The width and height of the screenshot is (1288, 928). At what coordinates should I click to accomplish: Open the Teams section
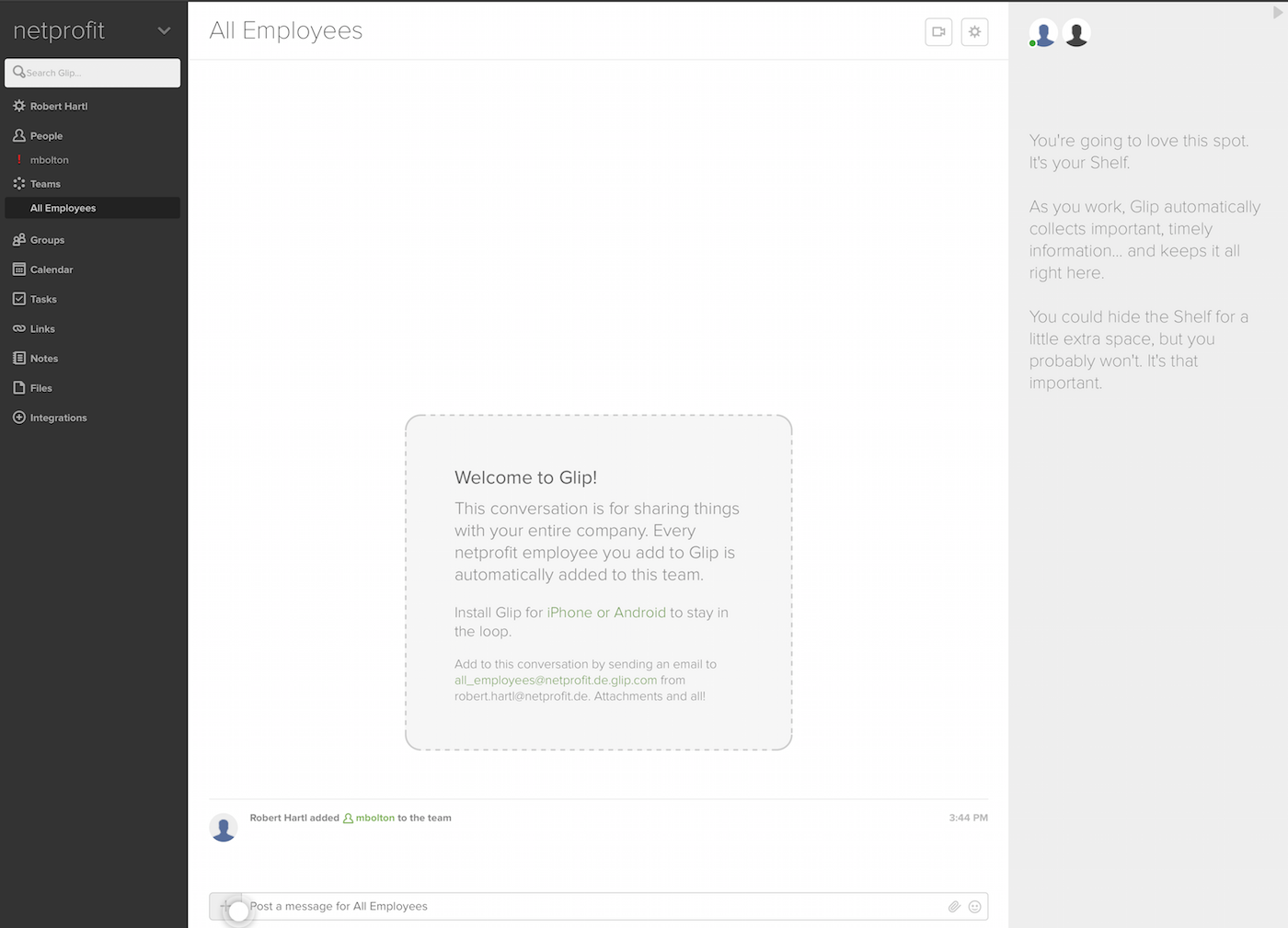pyautogui.click(x=45, y=184)
